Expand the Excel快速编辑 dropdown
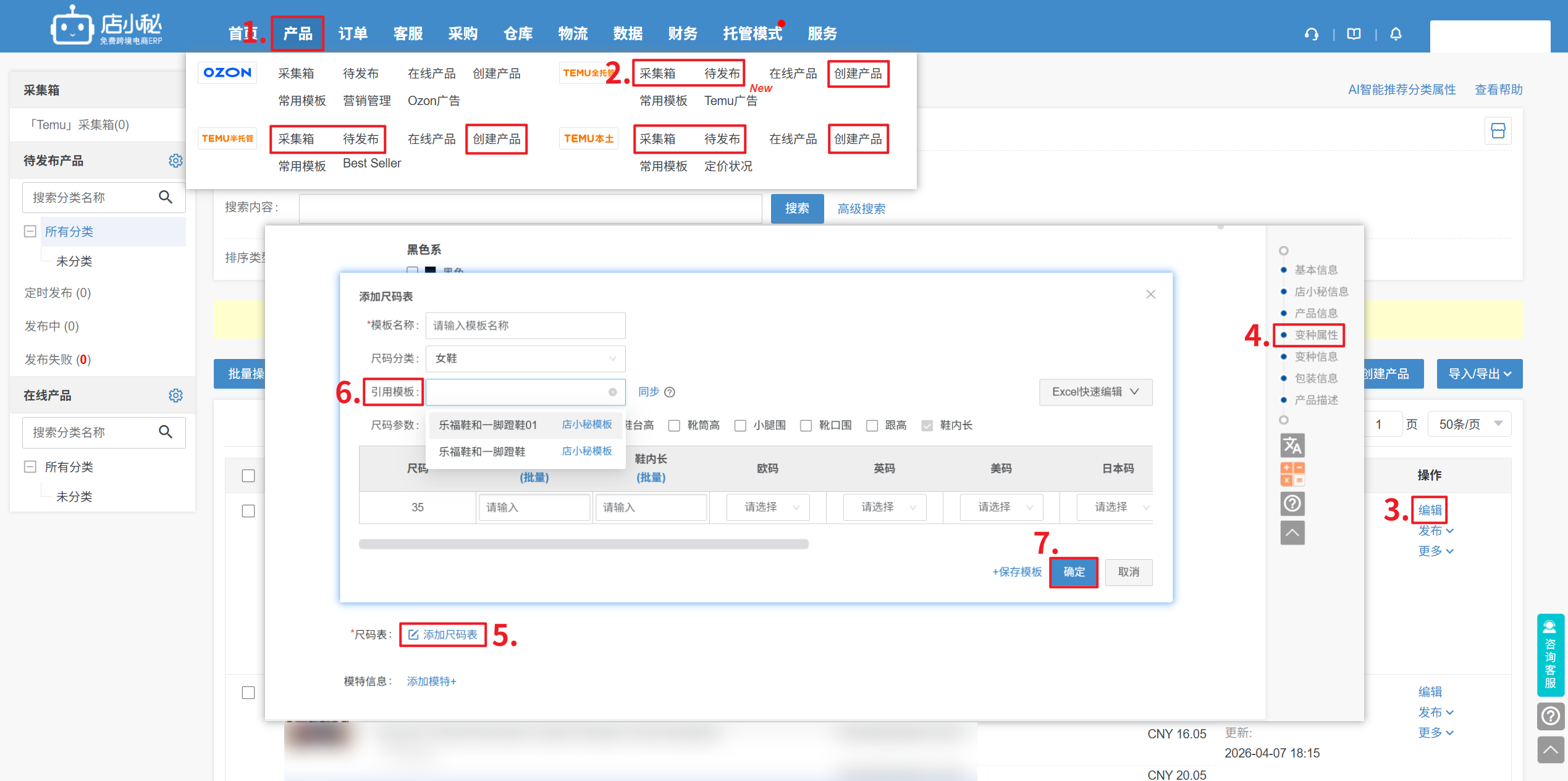The image size is (1568, 781). [1095, 392]
